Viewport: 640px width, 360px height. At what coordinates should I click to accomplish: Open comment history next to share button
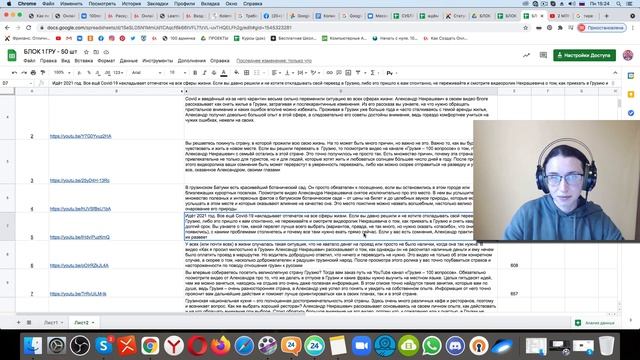point(543,55)
